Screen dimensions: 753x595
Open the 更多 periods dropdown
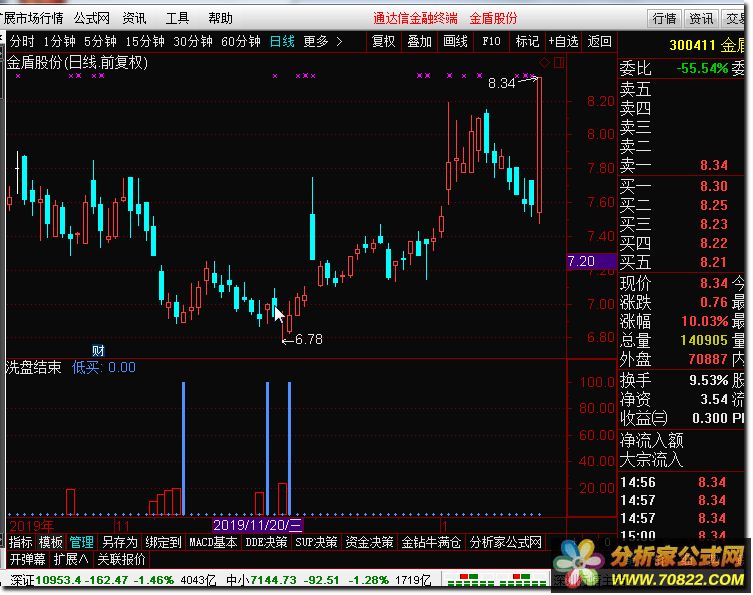click(x=316, y=42)
